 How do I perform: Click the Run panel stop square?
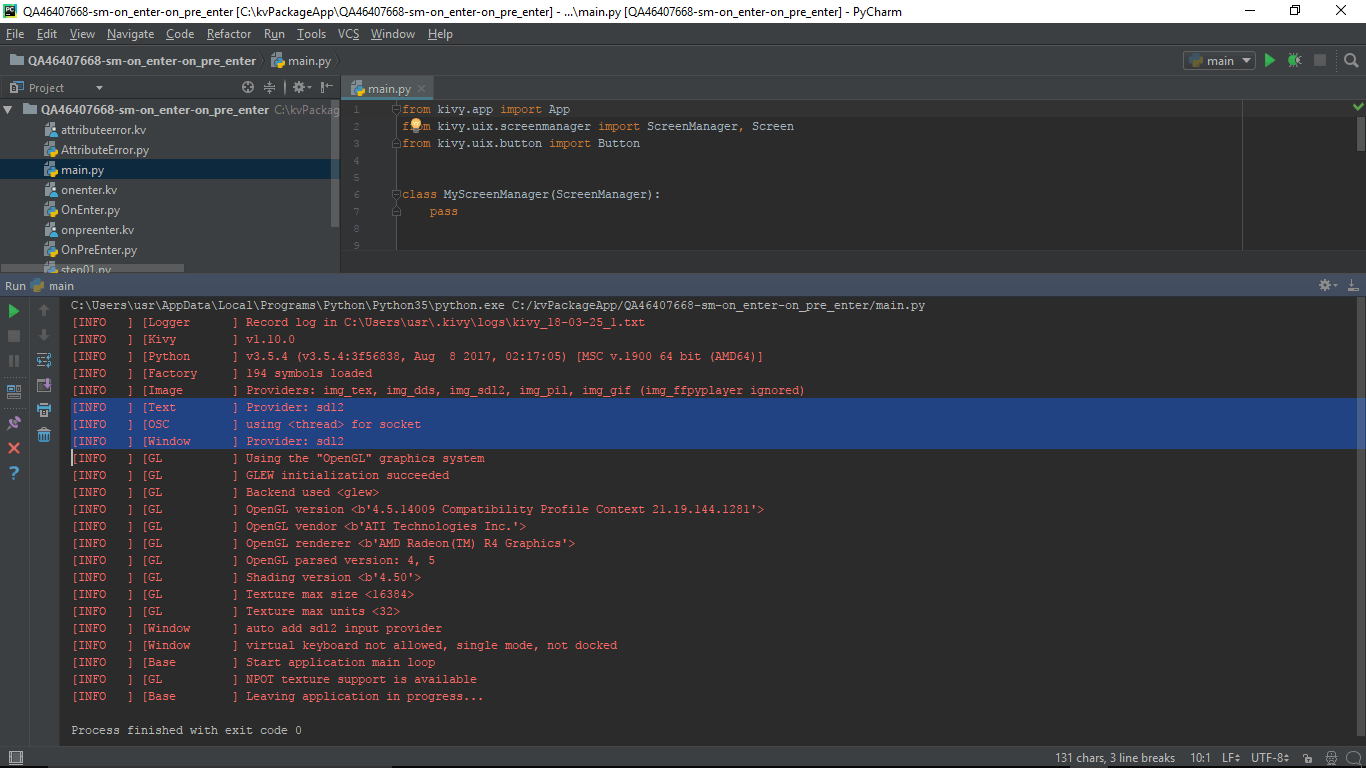(x=14, y=336)
